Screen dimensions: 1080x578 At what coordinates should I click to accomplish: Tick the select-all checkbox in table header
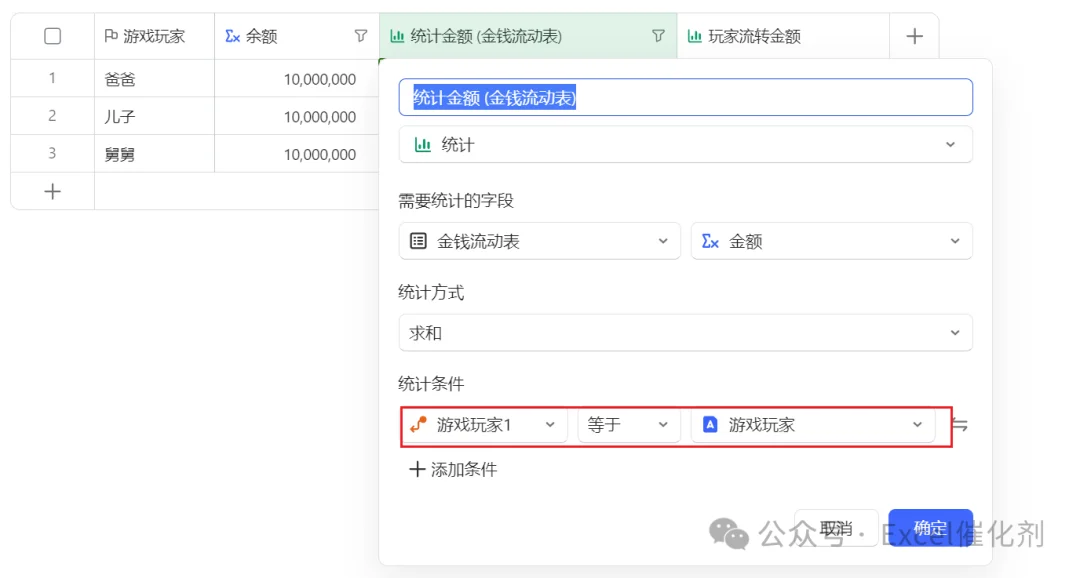click(x=52, y=36)
